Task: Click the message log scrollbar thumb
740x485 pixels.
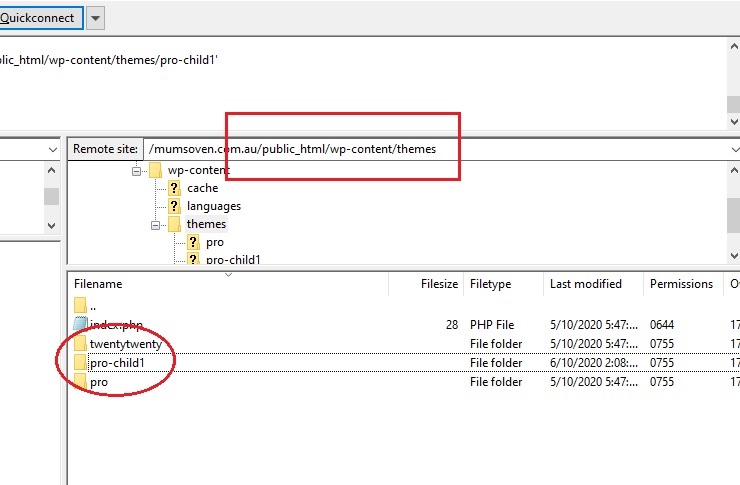Action: 734,104
